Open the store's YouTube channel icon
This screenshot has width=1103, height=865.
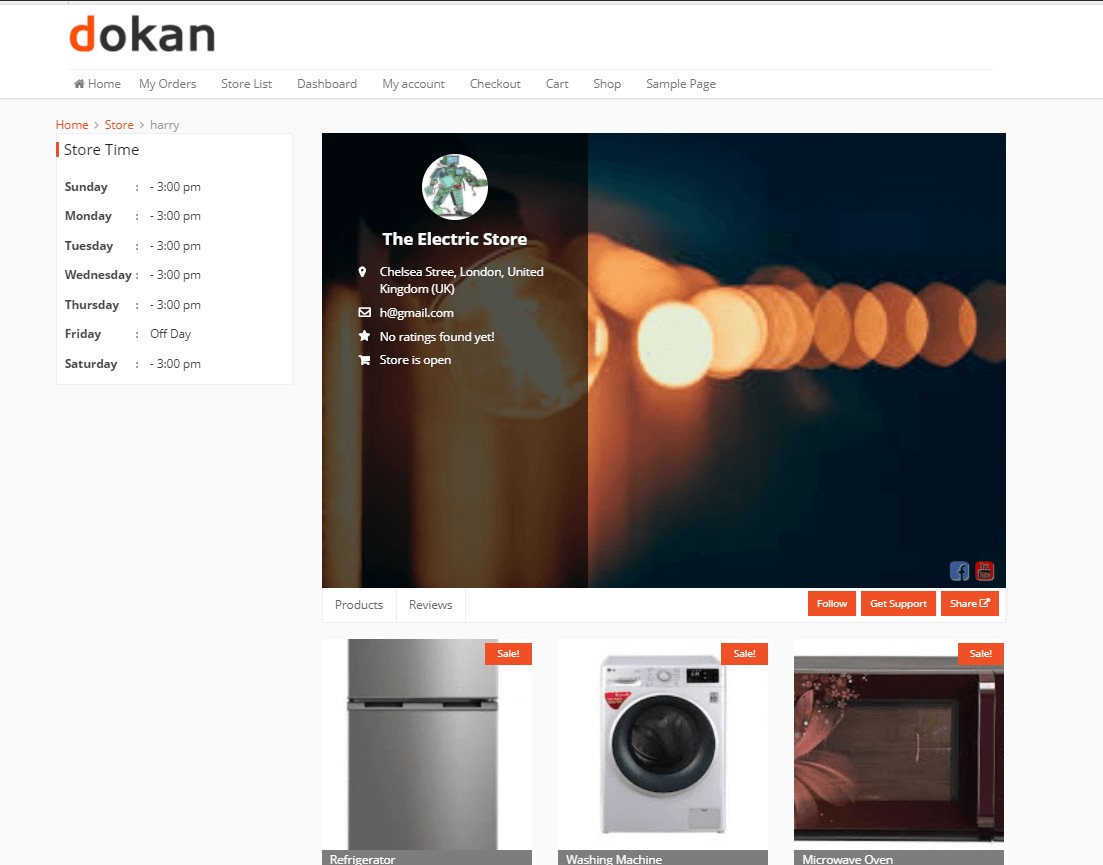click(x=984, y=571)
